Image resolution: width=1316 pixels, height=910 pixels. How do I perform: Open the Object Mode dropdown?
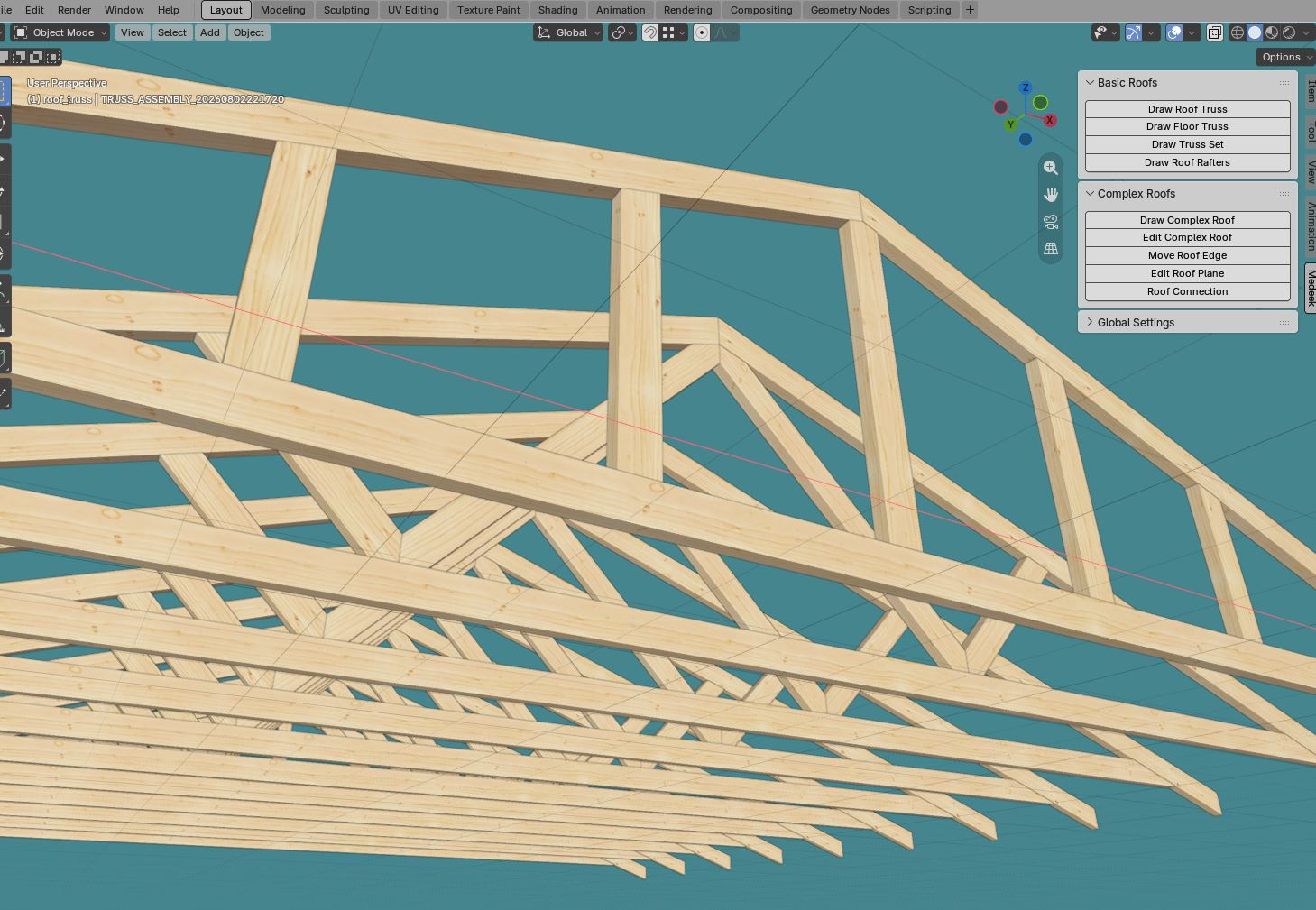tap(60, 32)
